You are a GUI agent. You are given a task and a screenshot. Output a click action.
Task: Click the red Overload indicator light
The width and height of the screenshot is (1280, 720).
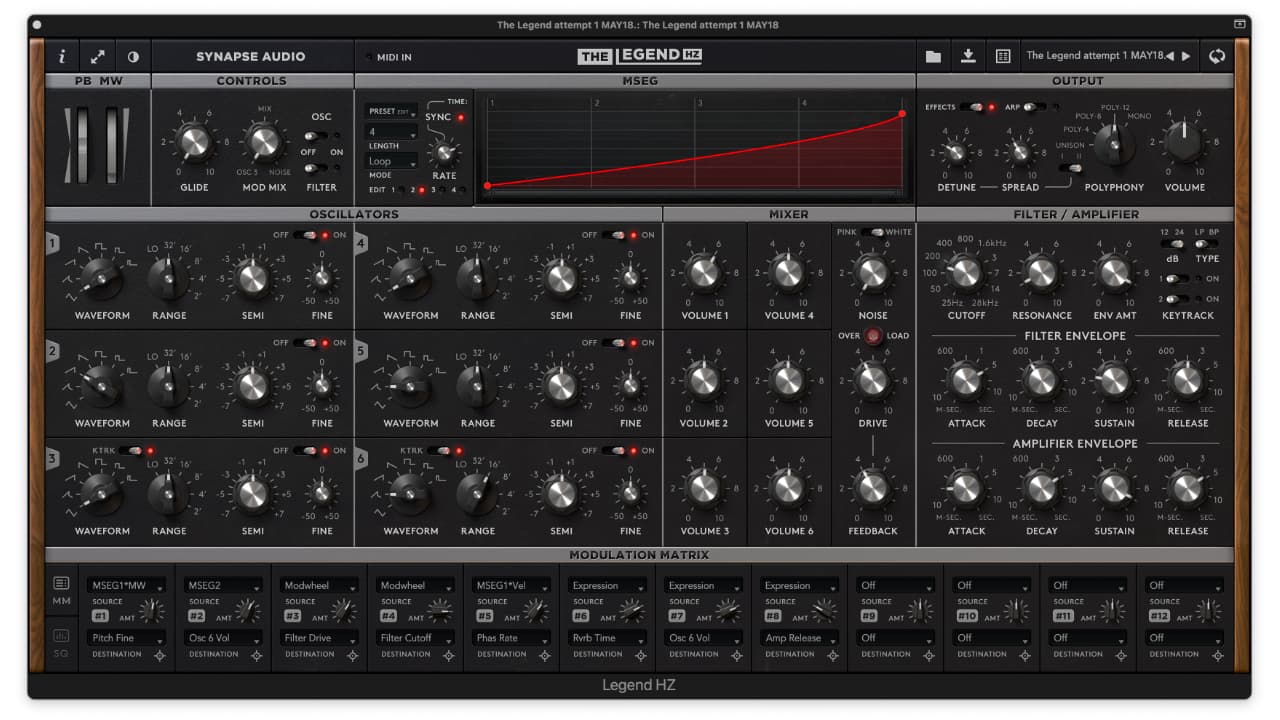pos(873,336)
